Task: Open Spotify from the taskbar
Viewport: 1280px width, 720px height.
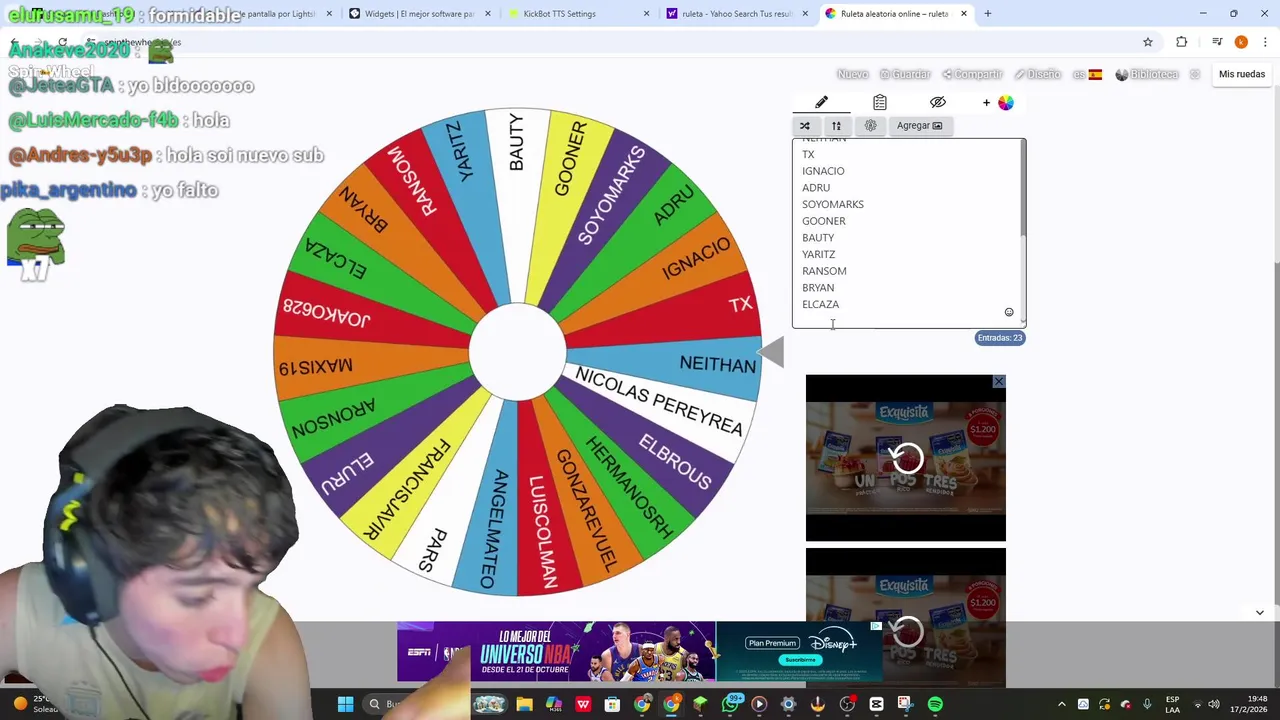Action: click(935, 705)
